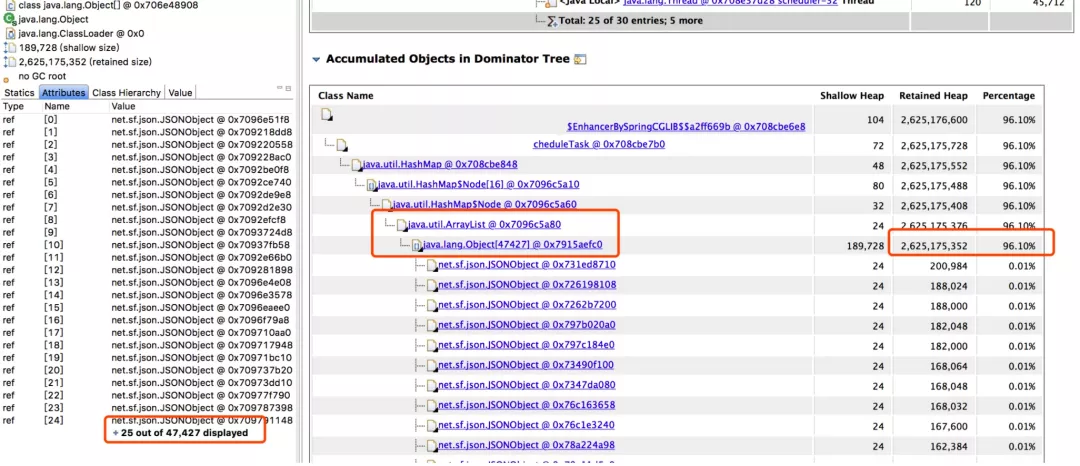Open the java.util.HashMap$Node @ 0x7096c5a60 link
1080x466 pixels.
pyautogui.click(x=484, y=204)
